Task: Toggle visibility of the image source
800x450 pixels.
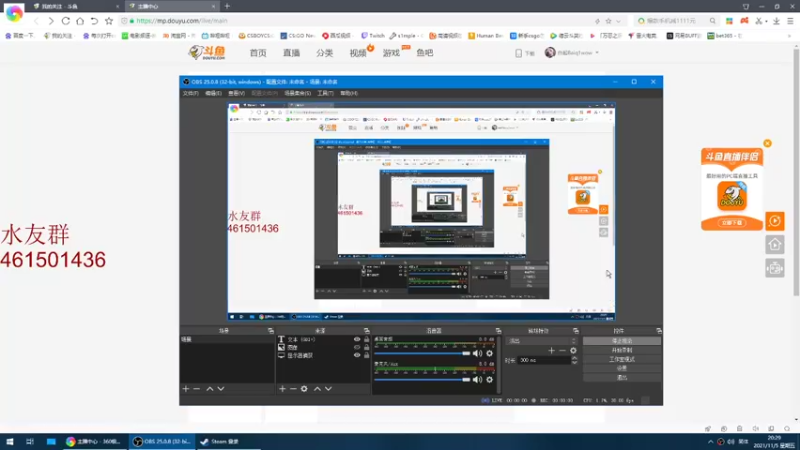Action: tap(357, 347)
